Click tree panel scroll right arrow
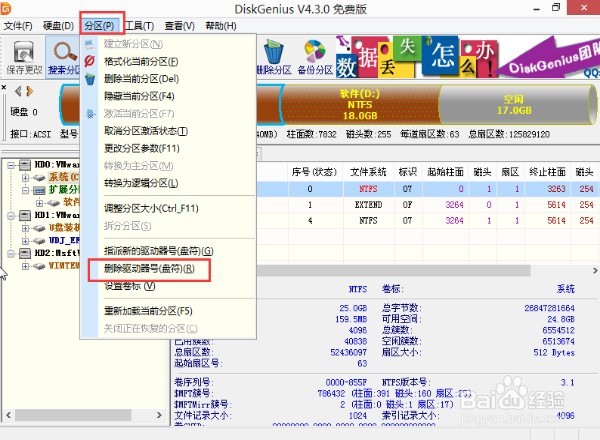 point(159,415)
